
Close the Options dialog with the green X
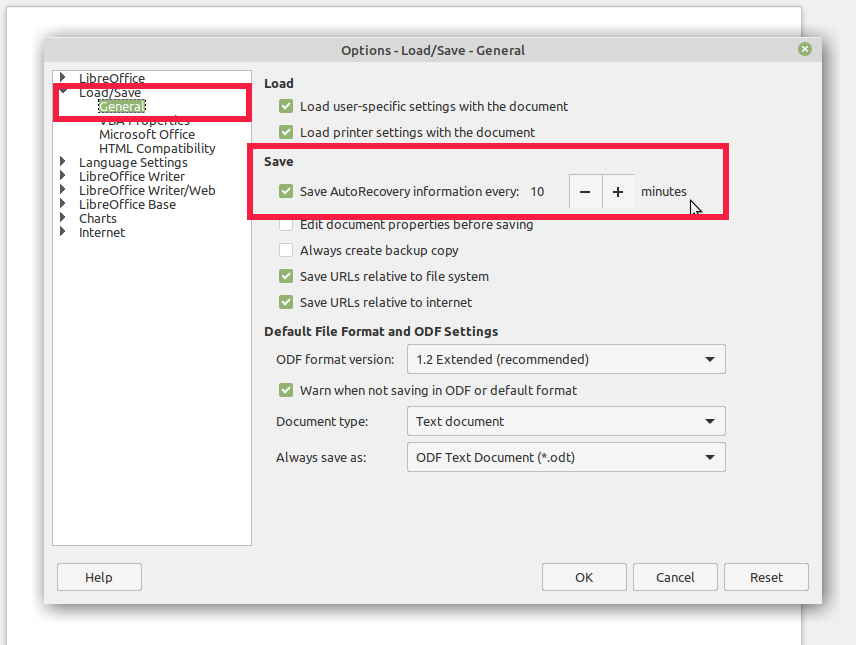tap(804, 49)
